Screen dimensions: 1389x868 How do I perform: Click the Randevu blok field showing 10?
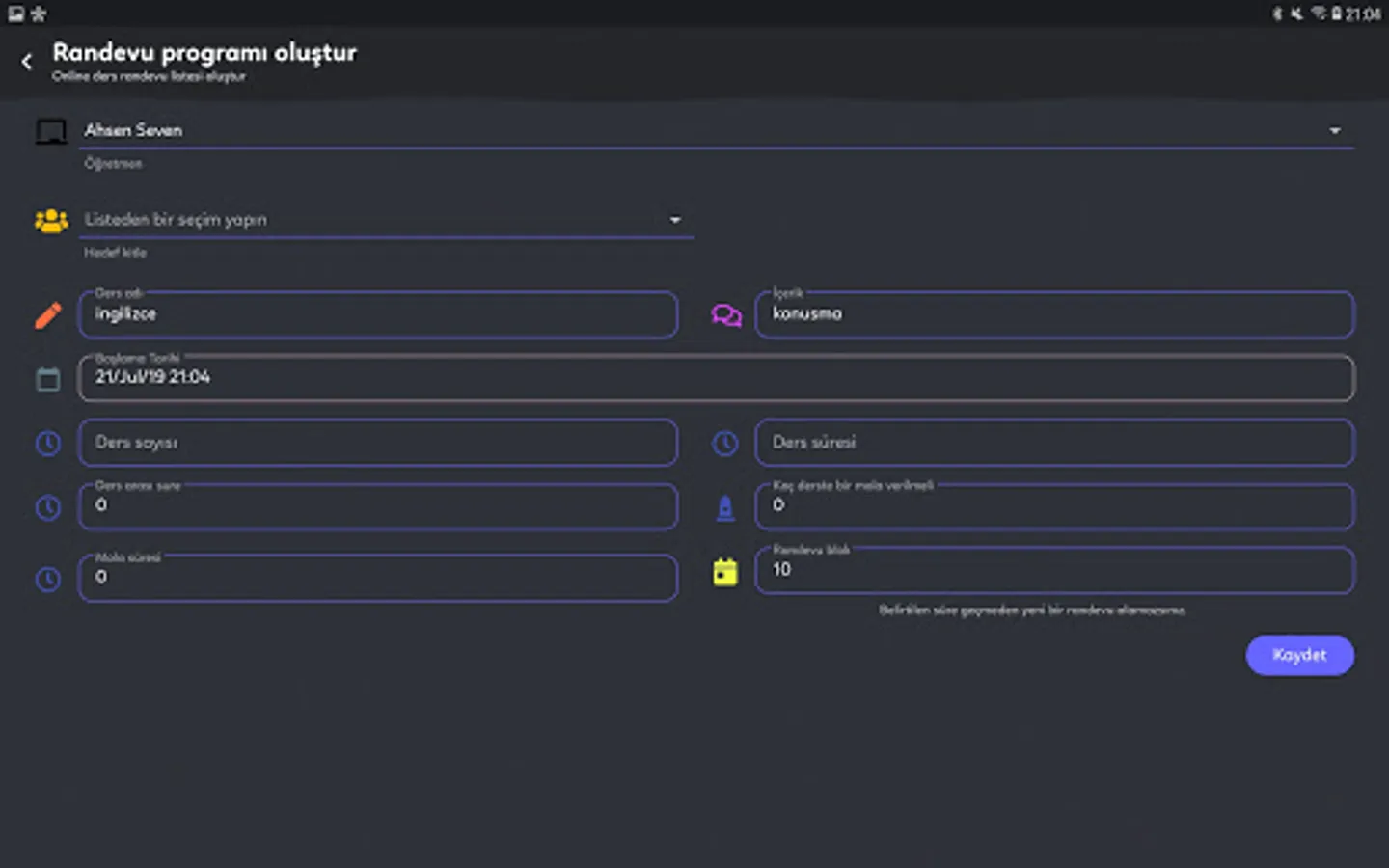1054,570
